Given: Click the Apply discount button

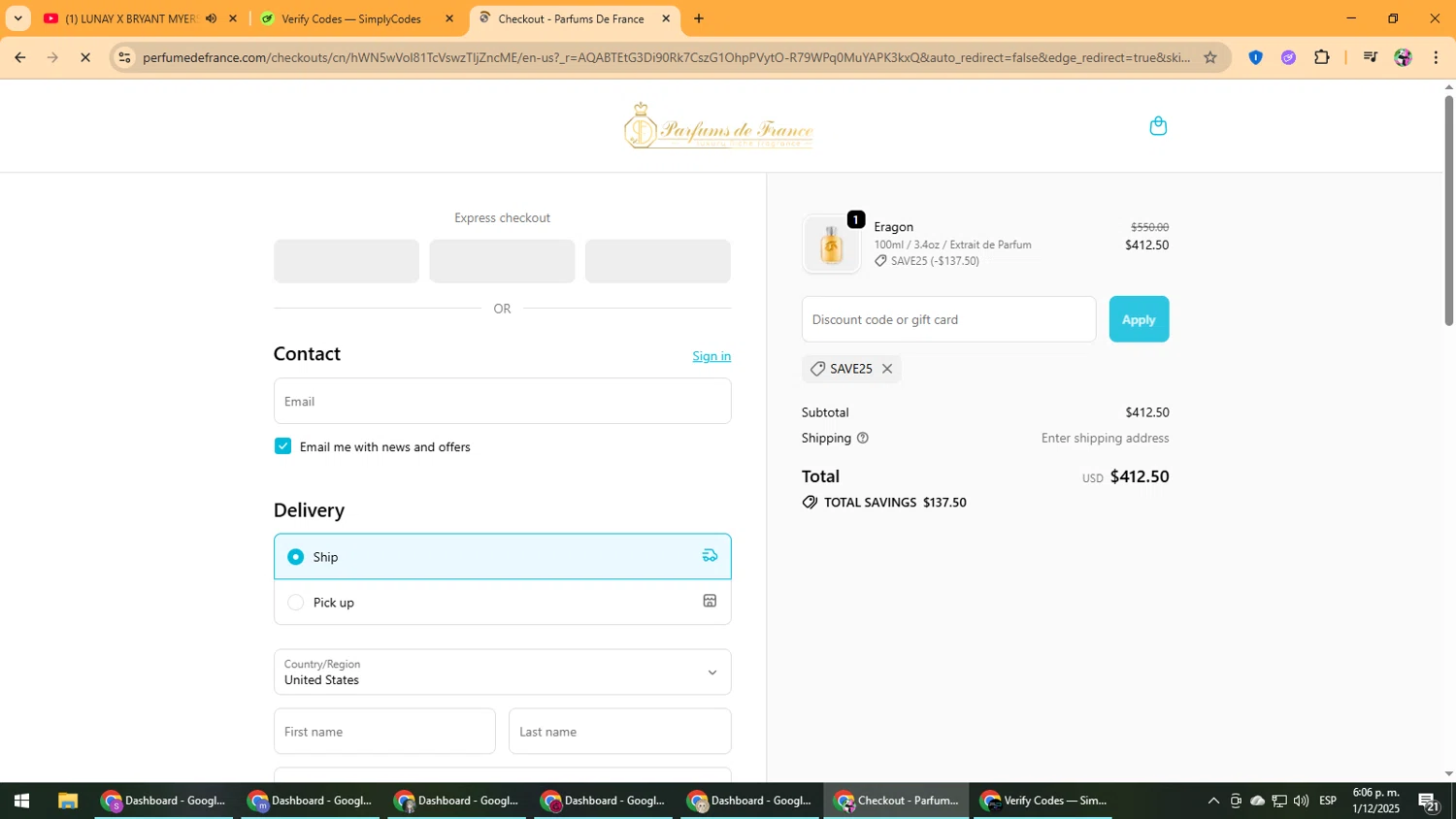Looking at the screenshot, I should click(1139, 319).
